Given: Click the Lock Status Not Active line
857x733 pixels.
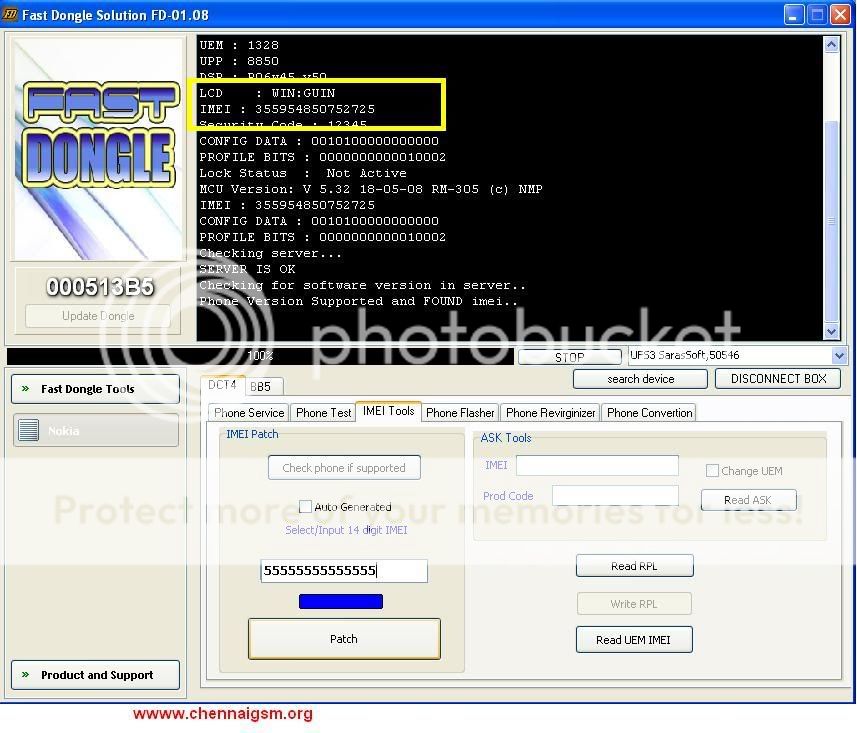Looking at the screenshot, I should 303,173.
